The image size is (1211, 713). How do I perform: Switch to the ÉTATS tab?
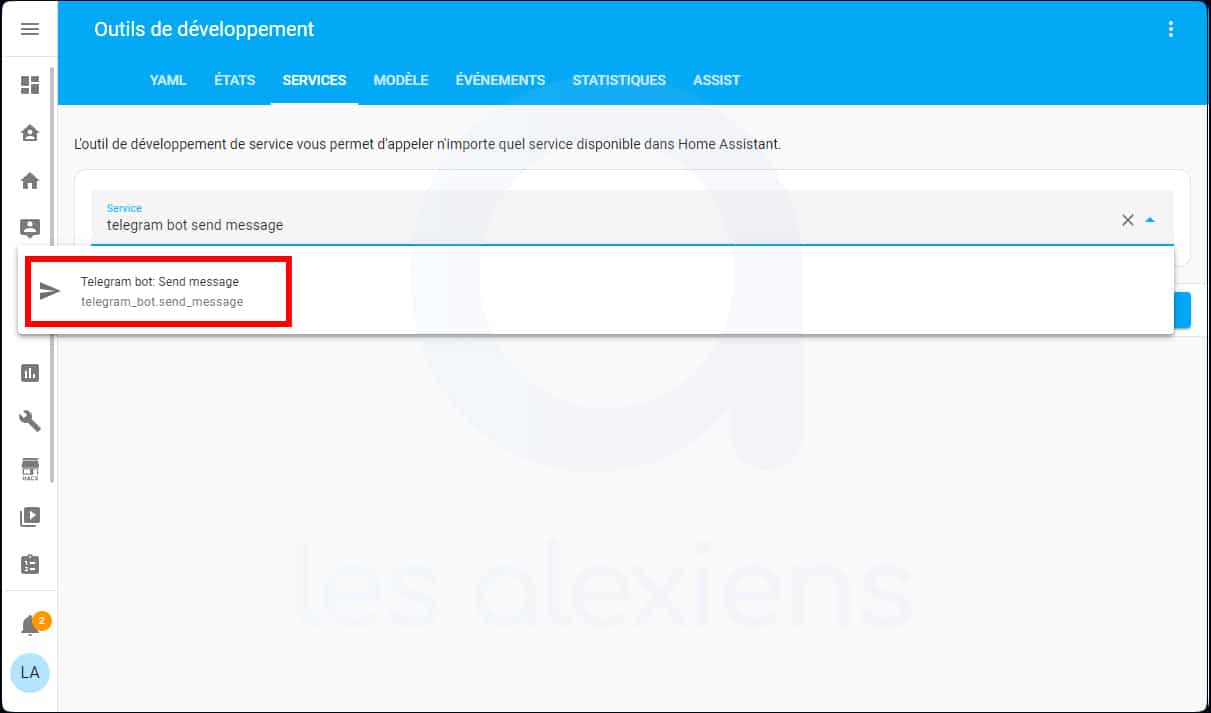[x=234, y=80]
